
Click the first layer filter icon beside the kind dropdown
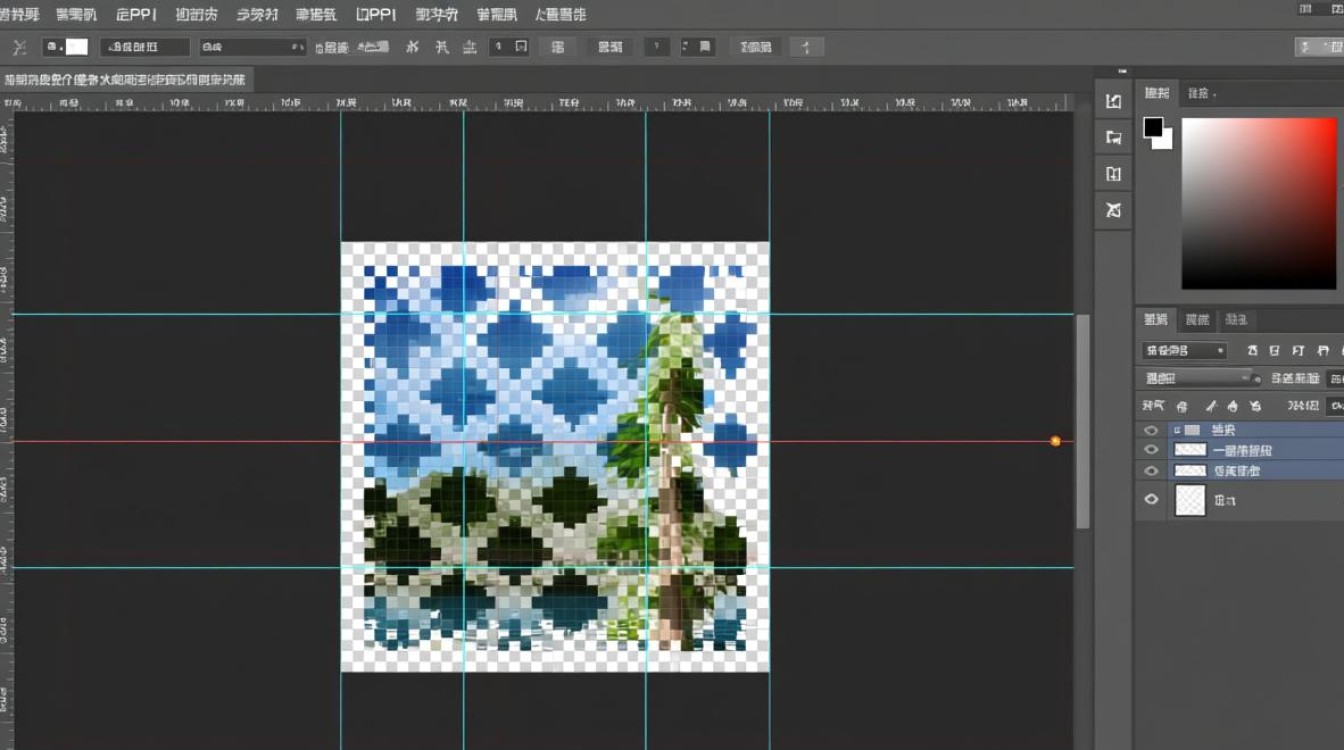pos(1252,351)
